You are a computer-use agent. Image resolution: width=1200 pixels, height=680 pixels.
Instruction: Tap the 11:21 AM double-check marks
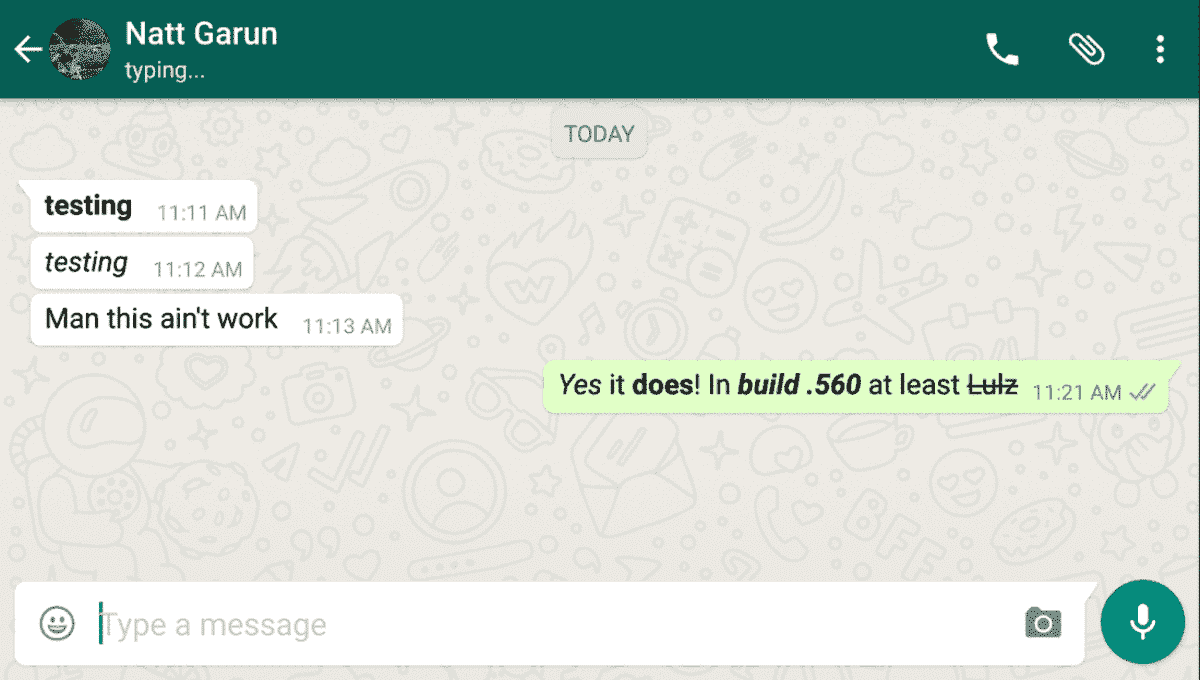[1142, 393]
